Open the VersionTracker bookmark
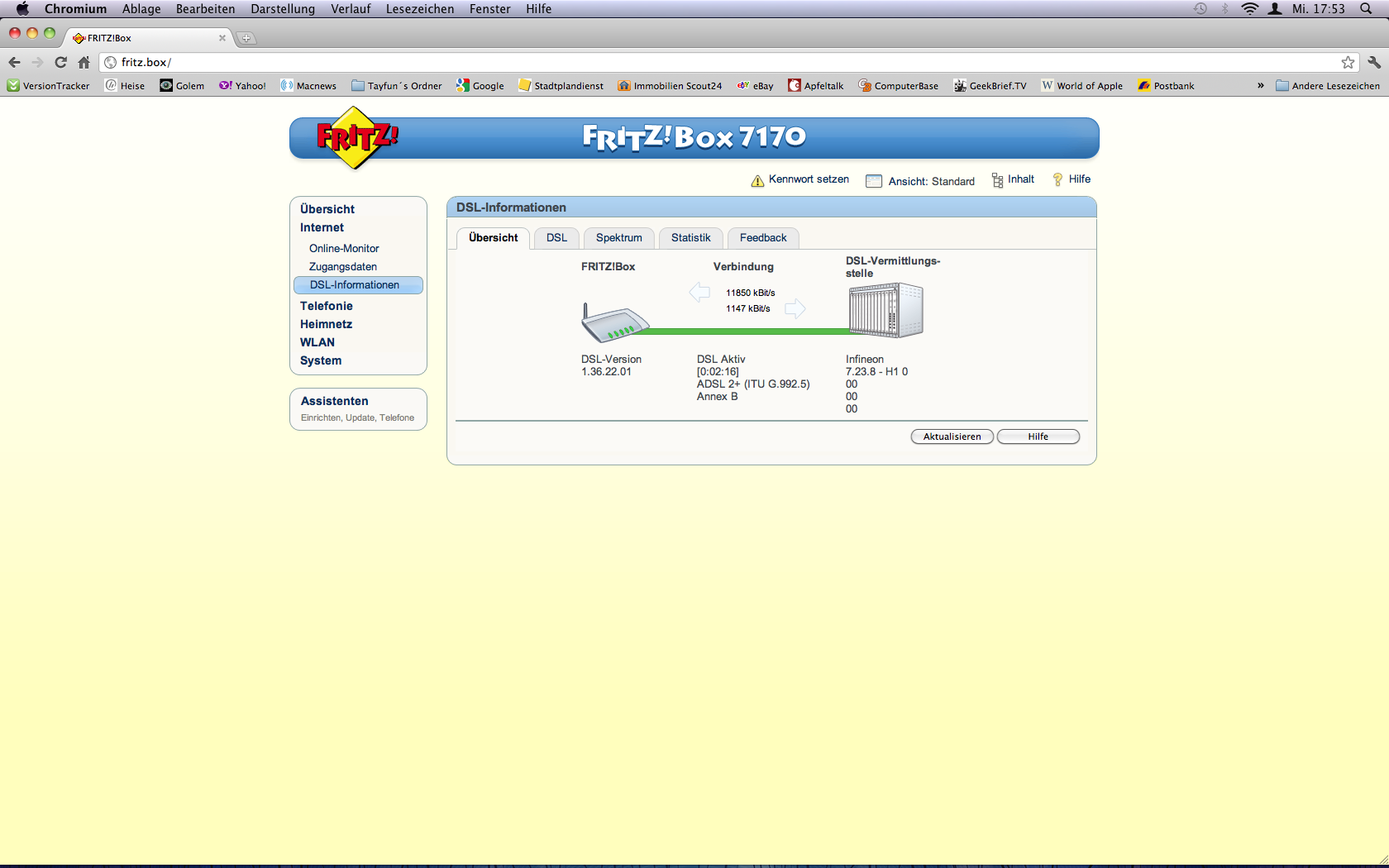1389x868 pixels. (48, 86)
